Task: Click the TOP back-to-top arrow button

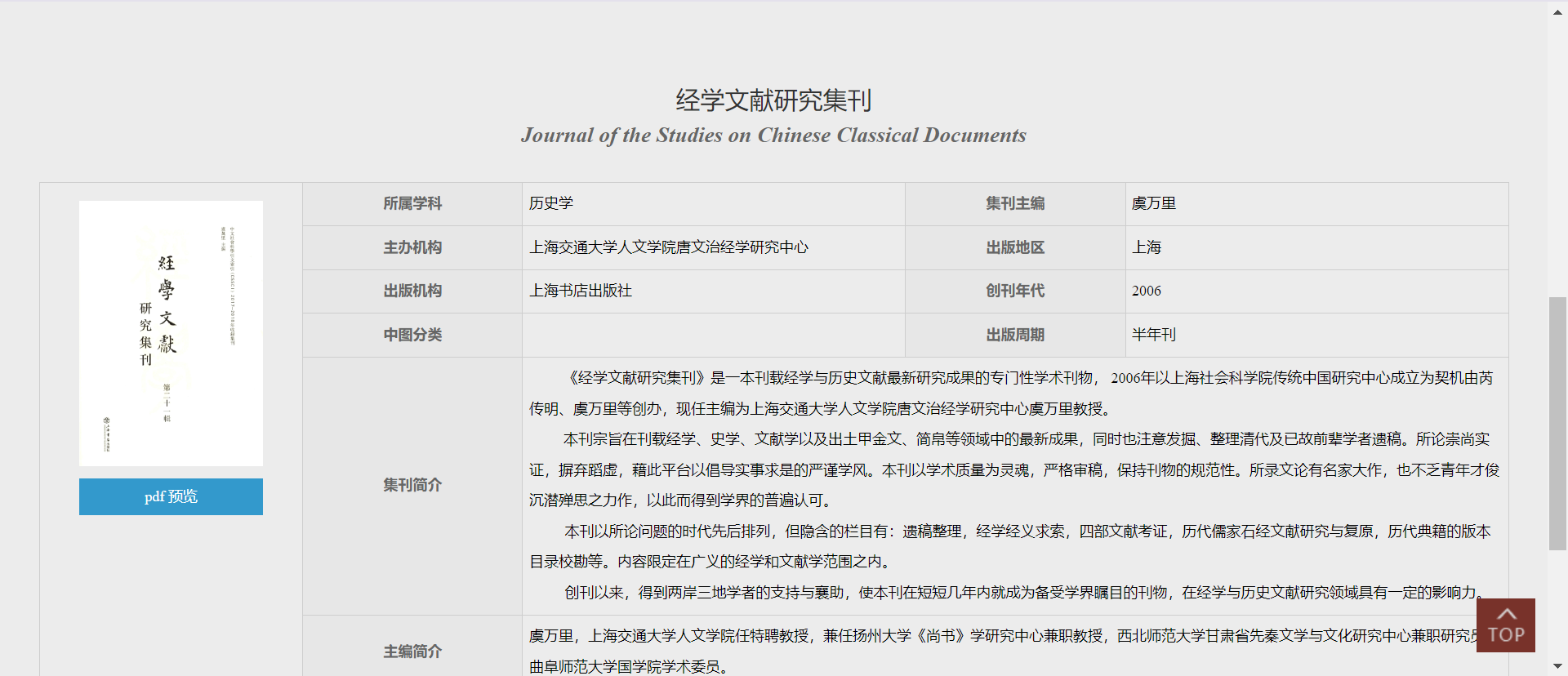Action: pyautogui.click(x=1505, y=625)
